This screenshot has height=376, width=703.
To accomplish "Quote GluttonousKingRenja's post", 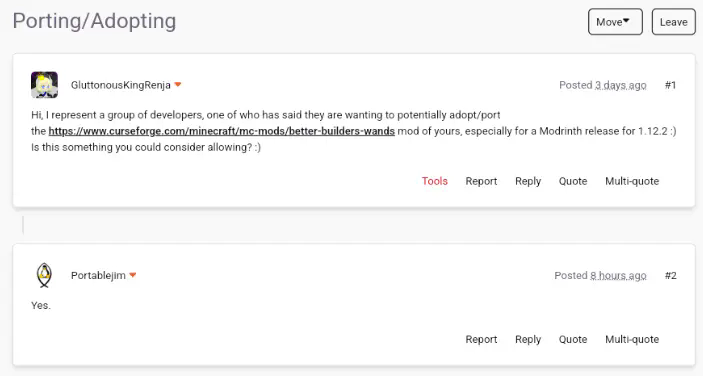I will pos(573,181).
